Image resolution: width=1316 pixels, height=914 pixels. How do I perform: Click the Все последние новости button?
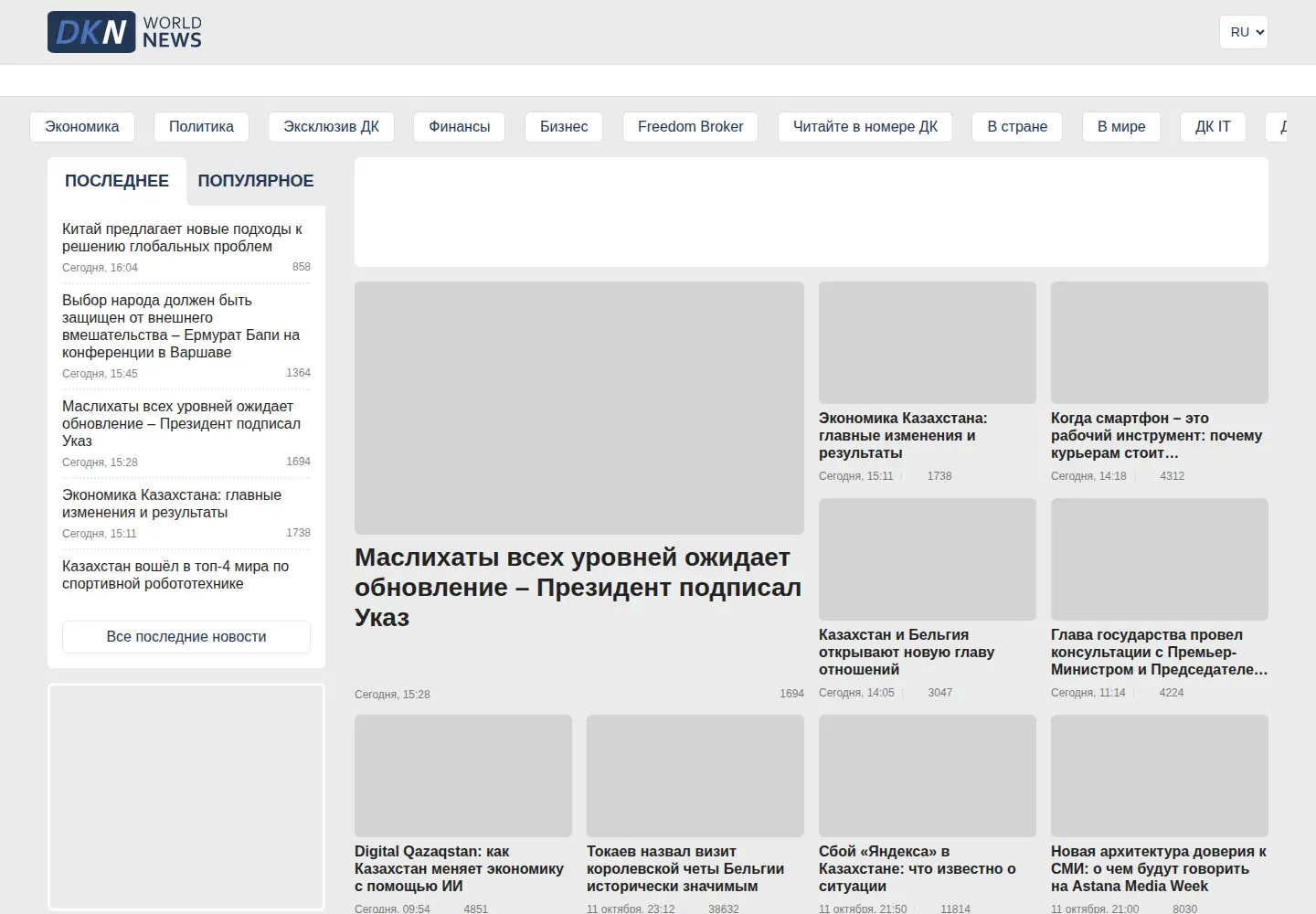186,637
